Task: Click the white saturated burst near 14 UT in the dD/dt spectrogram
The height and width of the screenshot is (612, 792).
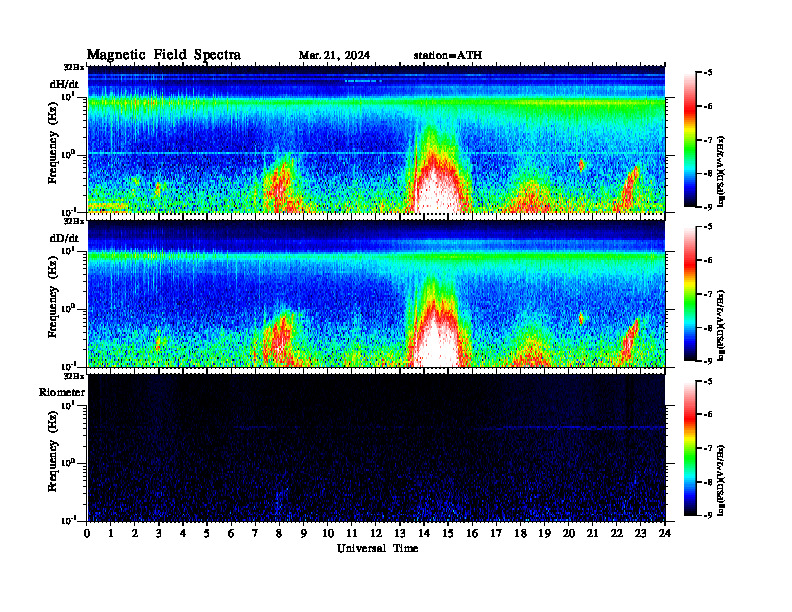Action: tap(438, 343)
